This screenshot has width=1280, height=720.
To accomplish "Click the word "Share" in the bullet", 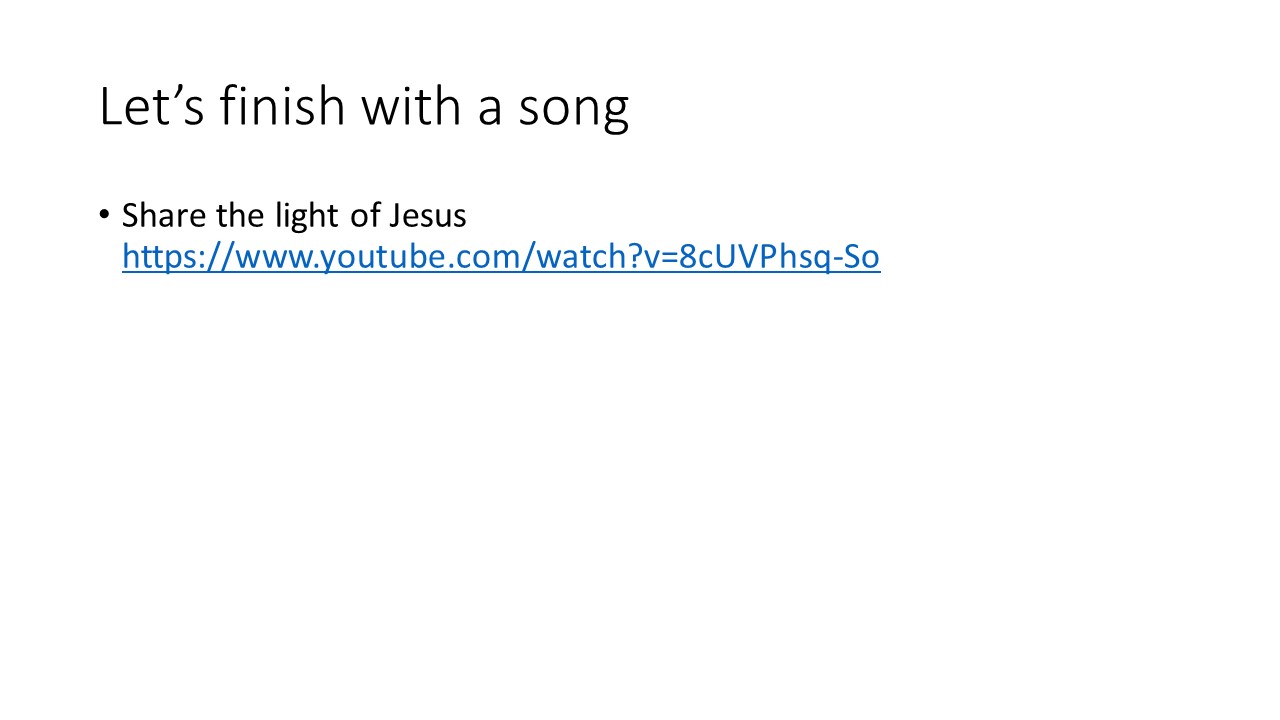I will [164, 216].
